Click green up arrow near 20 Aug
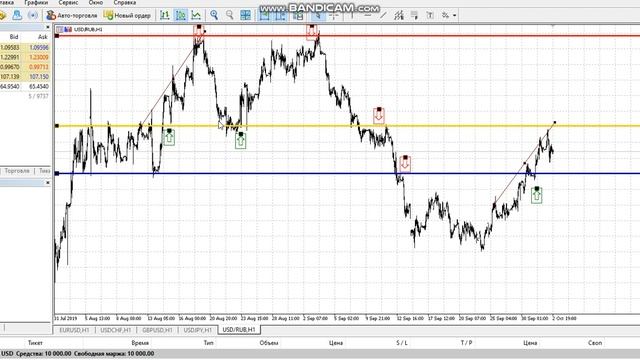The height and width of the screenshot is (360, 640). (x=240, y=140)
